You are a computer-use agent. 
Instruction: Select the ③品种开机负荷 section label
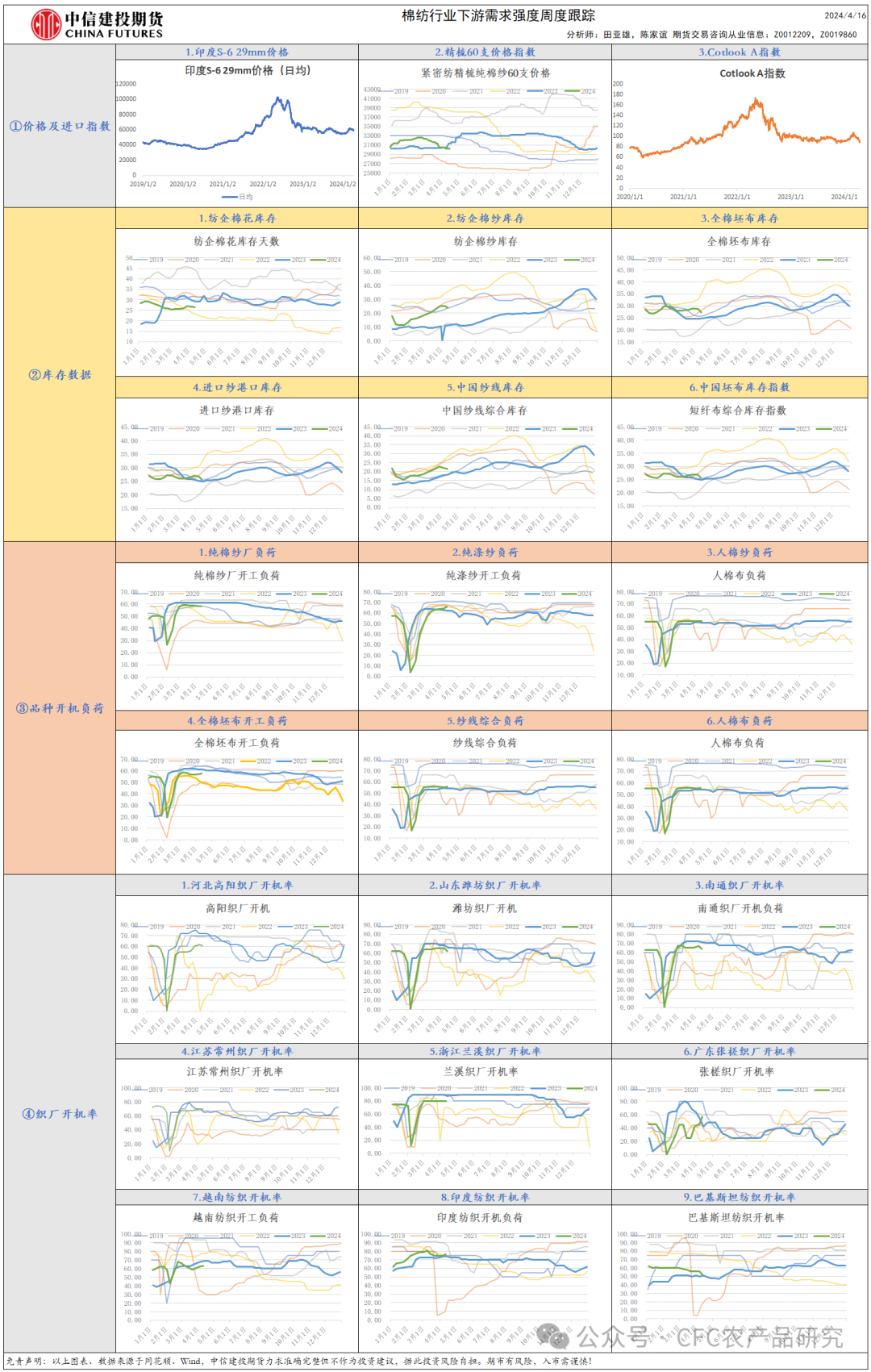pos(60,708)
